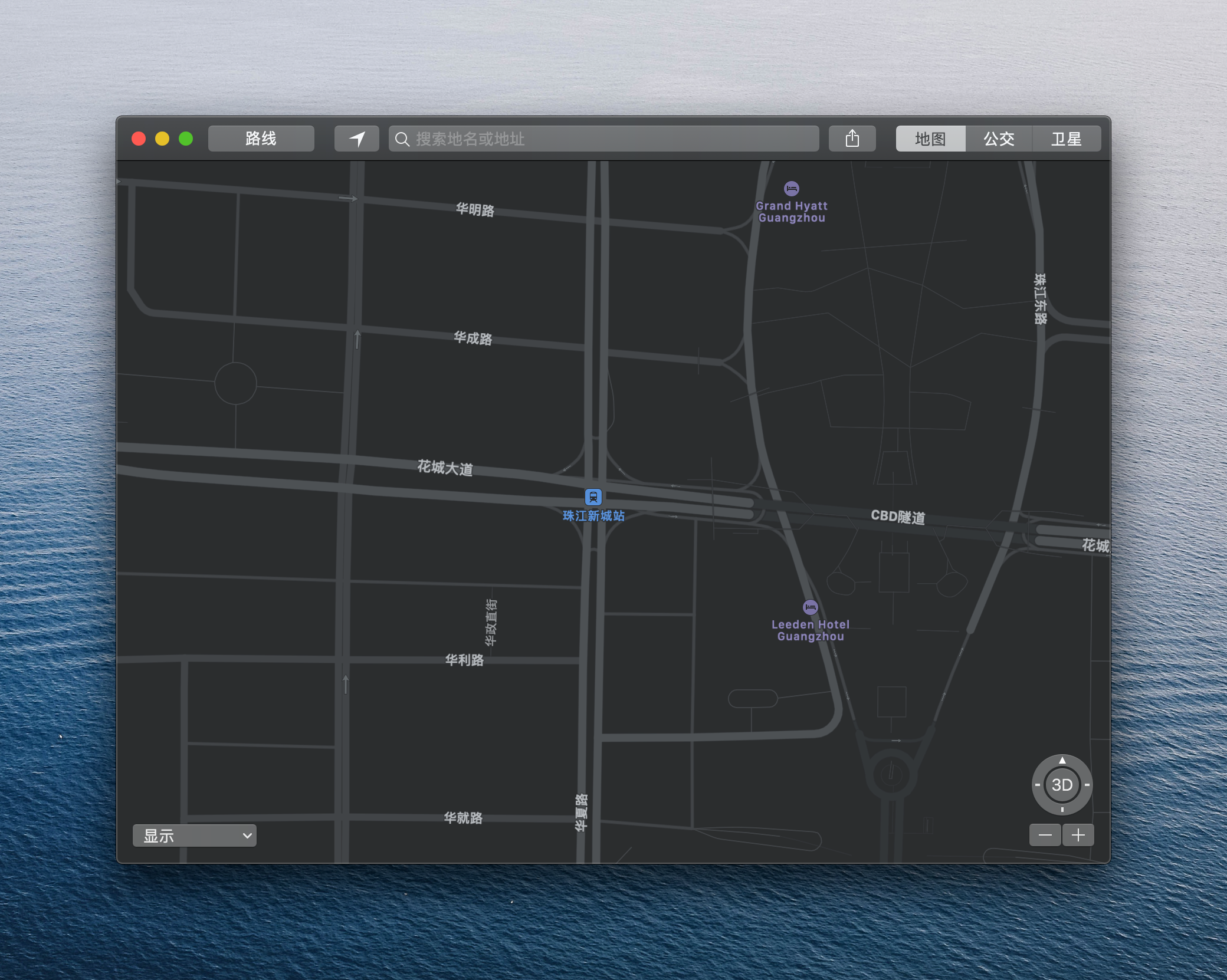1227x980 pixels.
Task: Zoom in with the plus button
Action: click(1078, 835)
